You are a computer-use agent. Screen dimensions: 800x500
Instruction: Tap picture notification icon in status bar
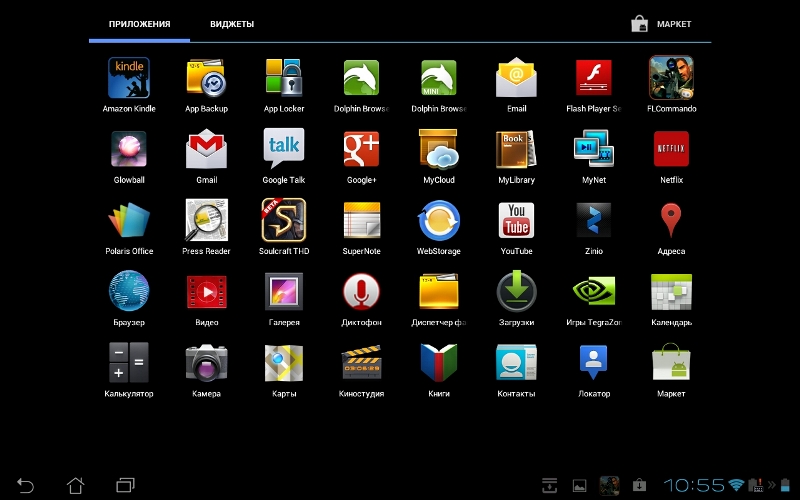coord(580,486)
